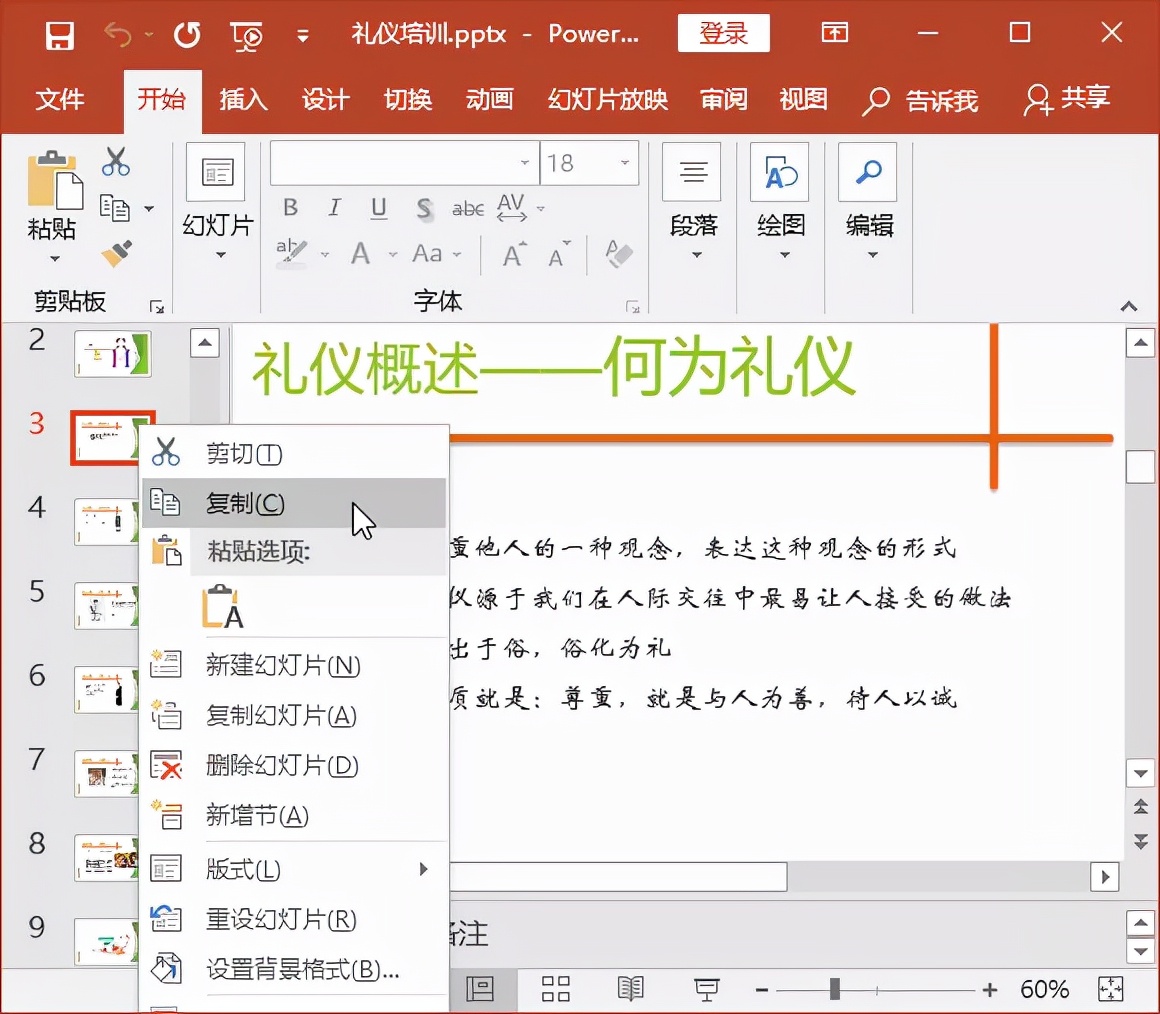Click the Save icon in quick access toolbar

pyautogui.click(x=59, y=33)
